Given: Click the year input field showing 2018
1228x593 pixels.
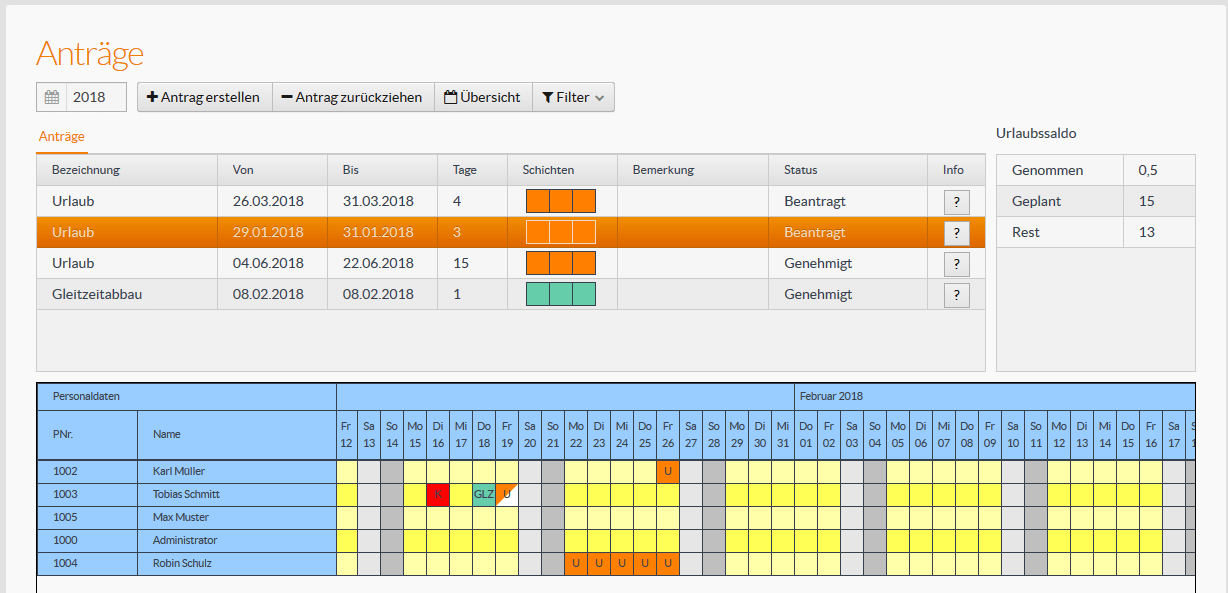Looking at the screenshot, I should [96, 97].
